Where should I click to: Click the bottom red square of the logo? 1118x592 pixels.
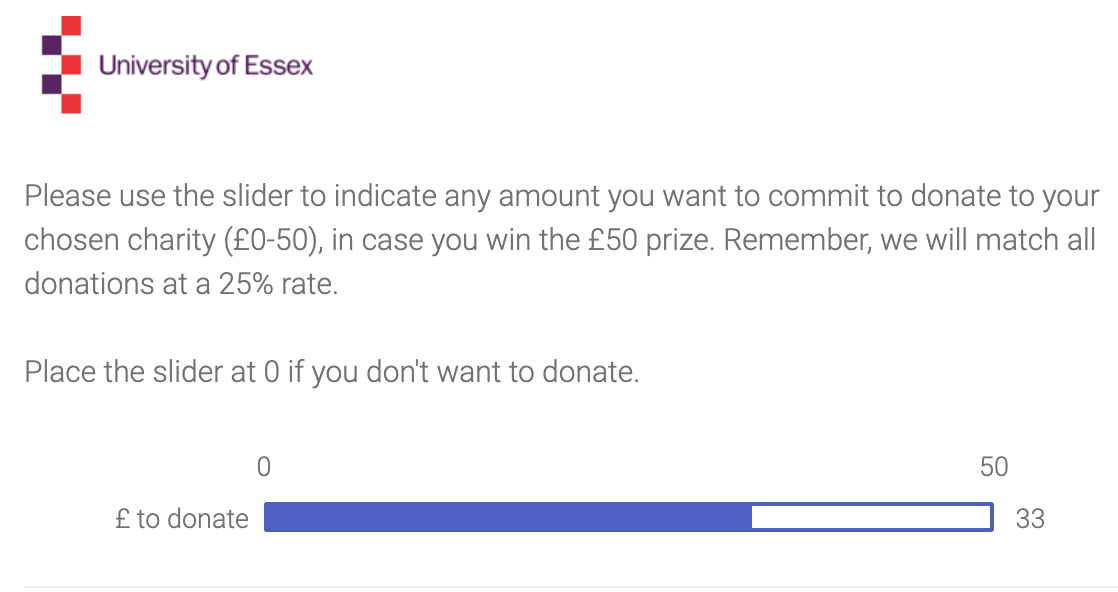(x=71, y=103)
